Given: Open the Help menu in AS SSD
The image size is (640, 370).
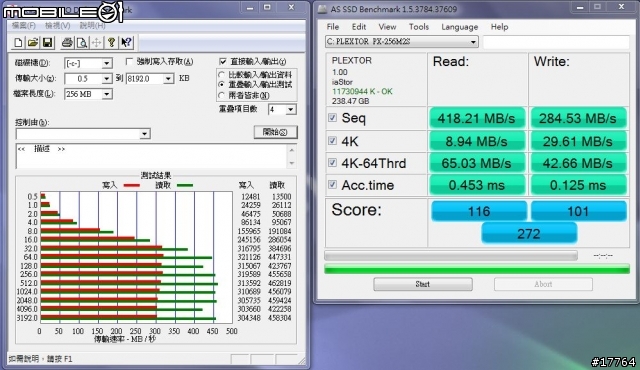Looking at the screenshot, I should [x=499, y=27].
